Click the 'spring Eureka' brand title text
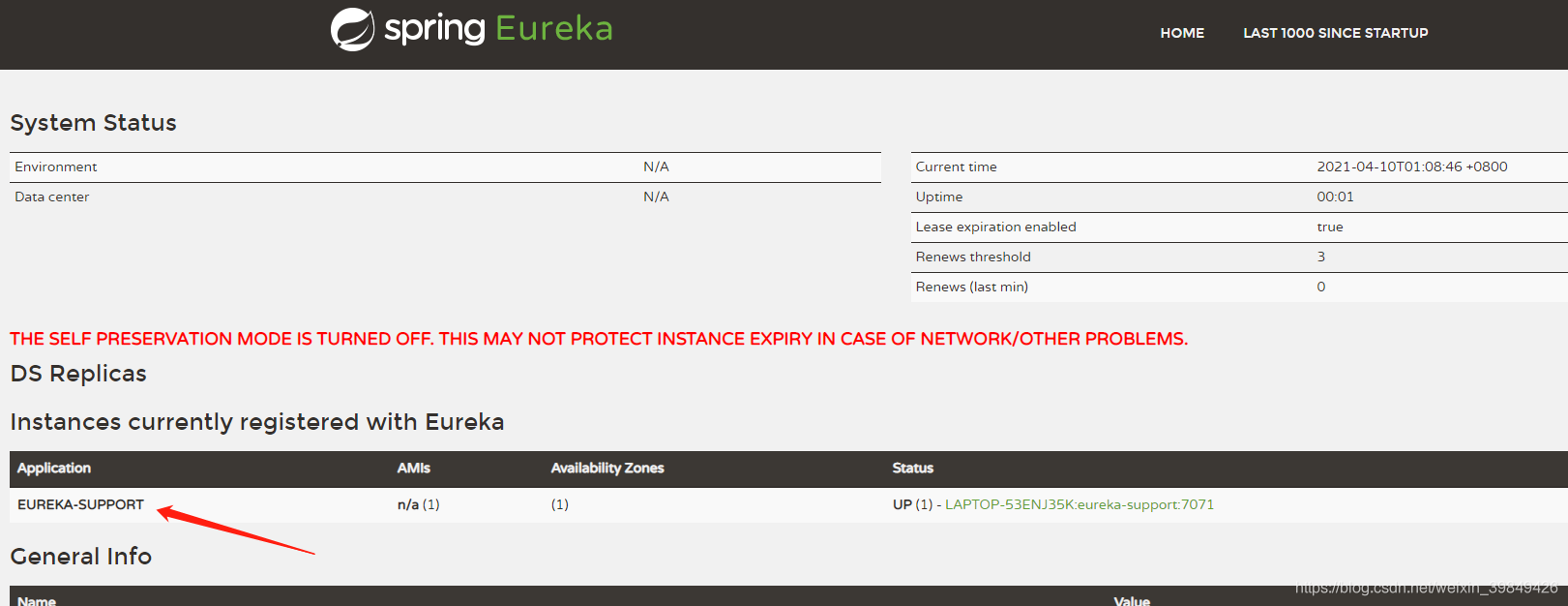Viewport: 1568px width, 606px height. (x=498, y=28)
